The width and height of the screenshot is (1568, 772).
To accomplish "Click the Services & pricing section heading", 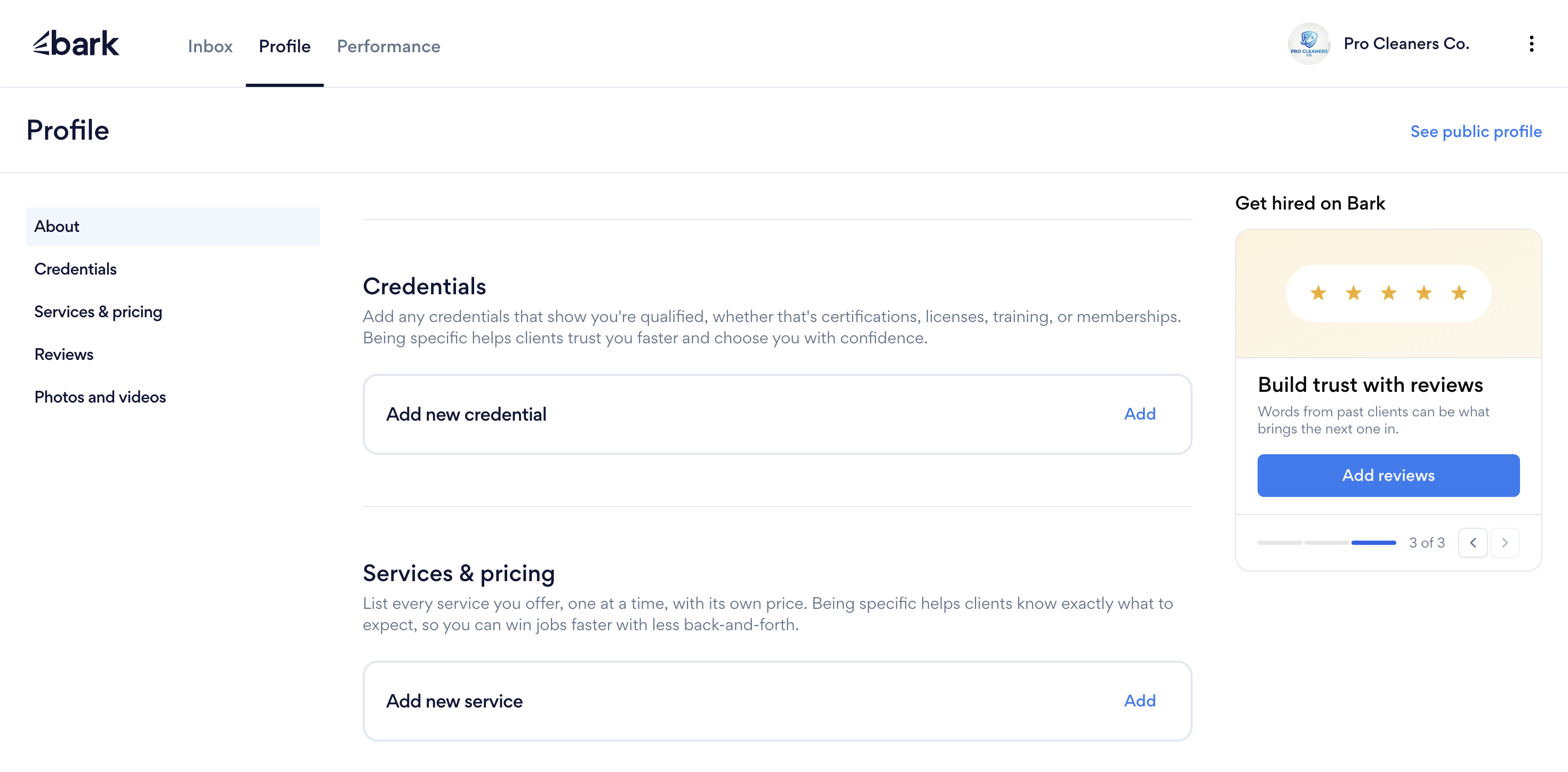I will [x=459, y=574].
